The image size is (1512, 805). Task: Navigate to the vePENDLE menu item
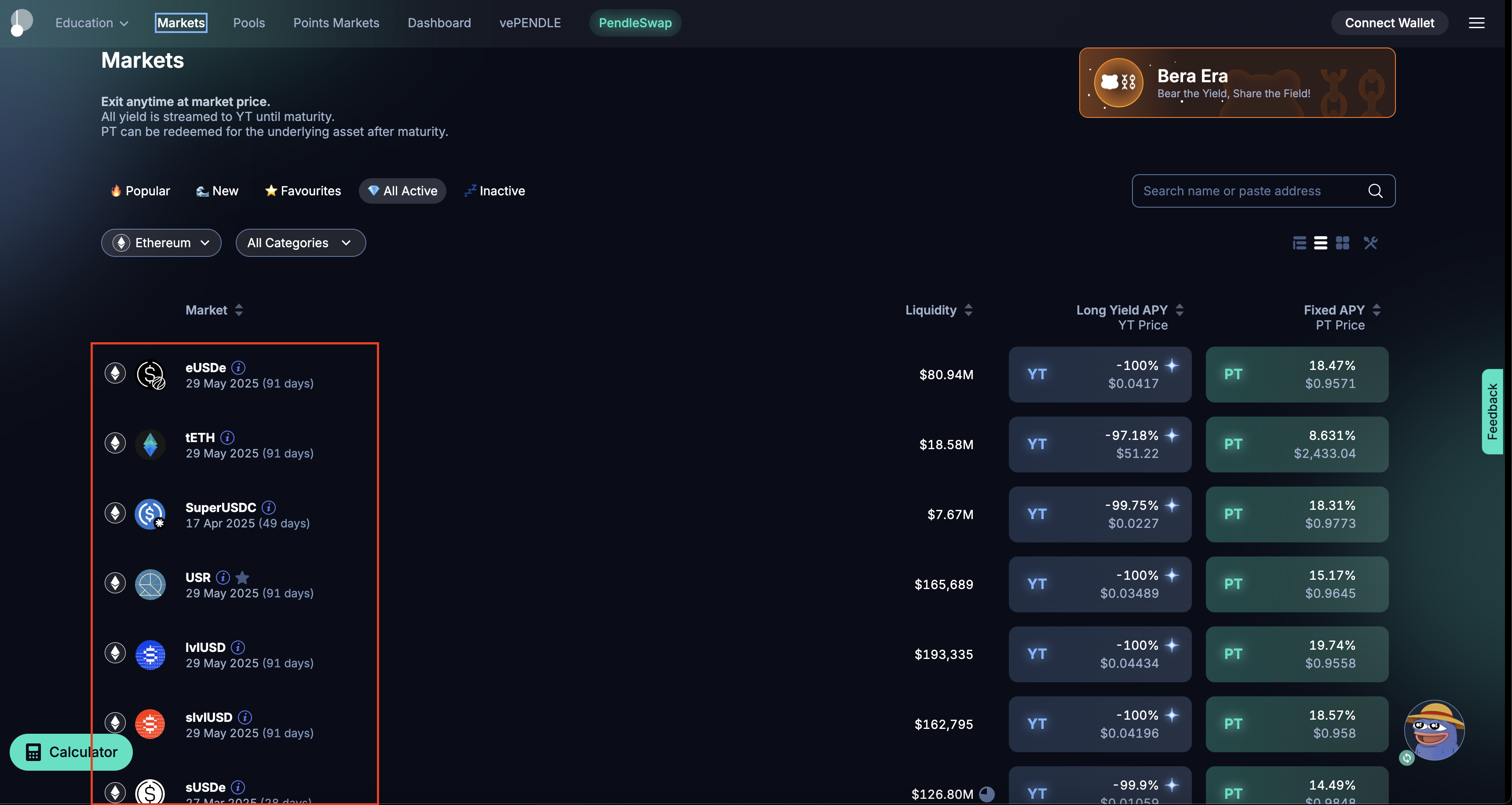click(x=530, y=23)
